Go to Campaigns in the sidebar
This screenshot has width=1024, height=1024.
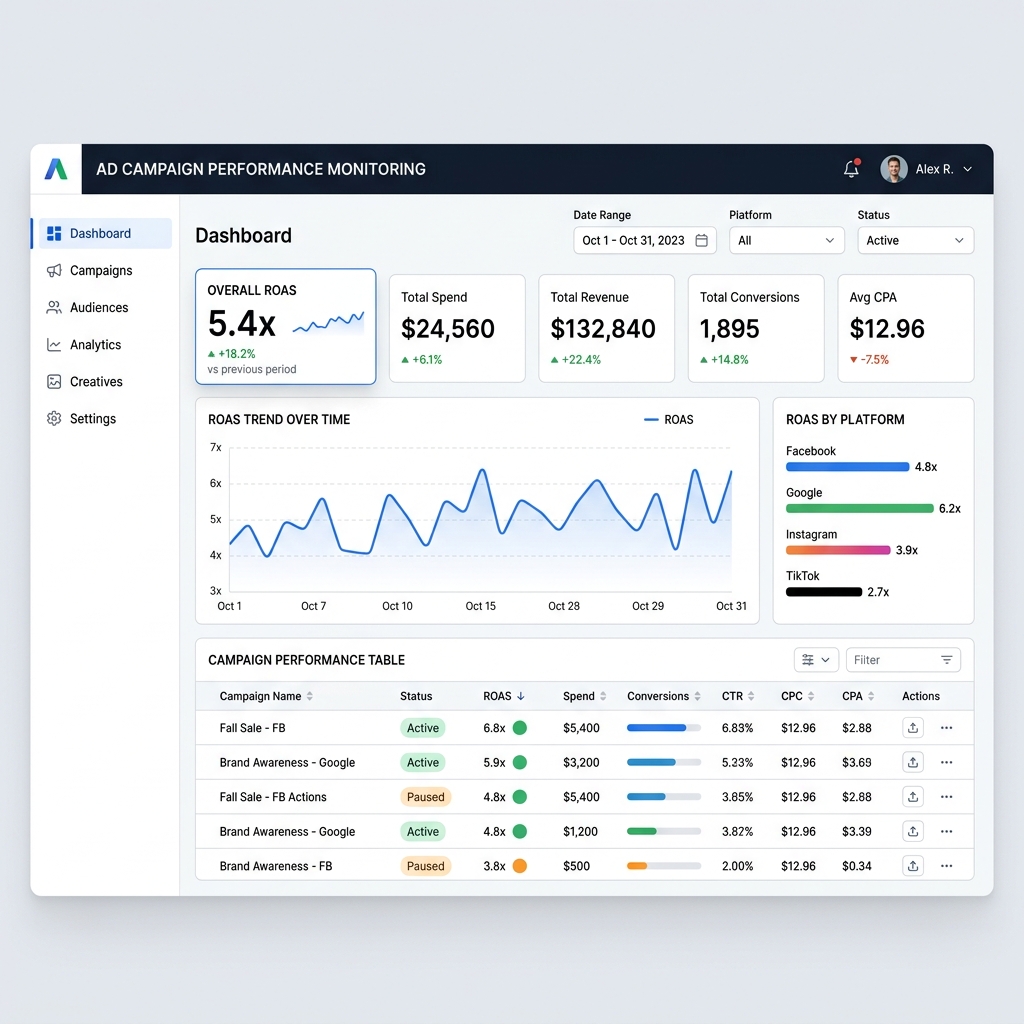[x=100, y=271]
